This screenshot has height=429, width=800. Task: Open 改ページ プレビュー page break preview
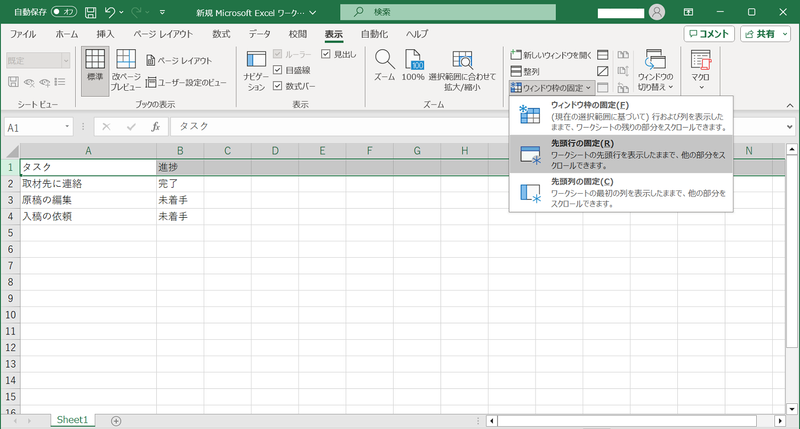(x=126, y=71)
